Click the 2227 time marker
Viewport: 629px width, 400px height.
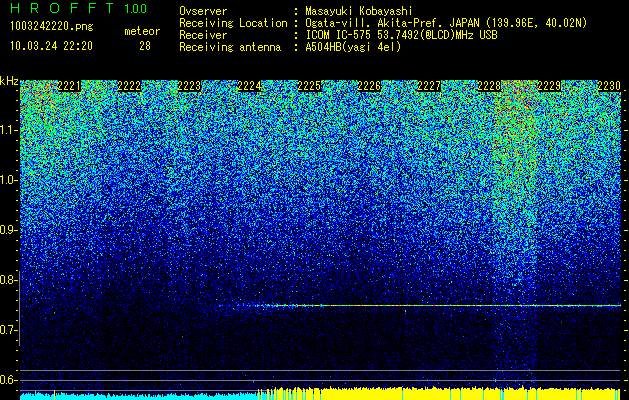pyautogui.click(x=429, y=86)
